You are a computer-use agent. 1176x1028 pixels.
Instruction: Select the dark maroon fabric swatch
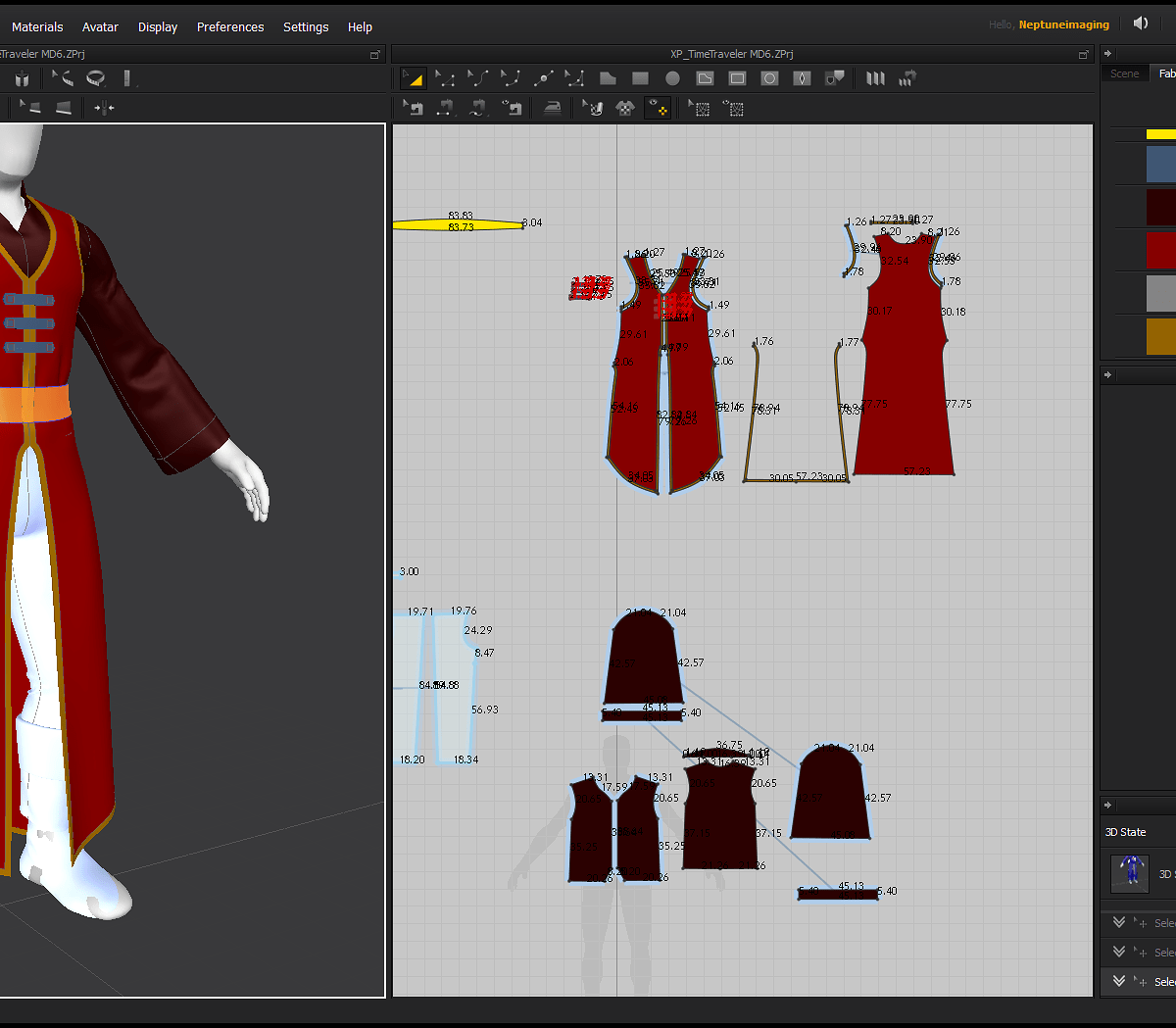tap(1161, 207)
